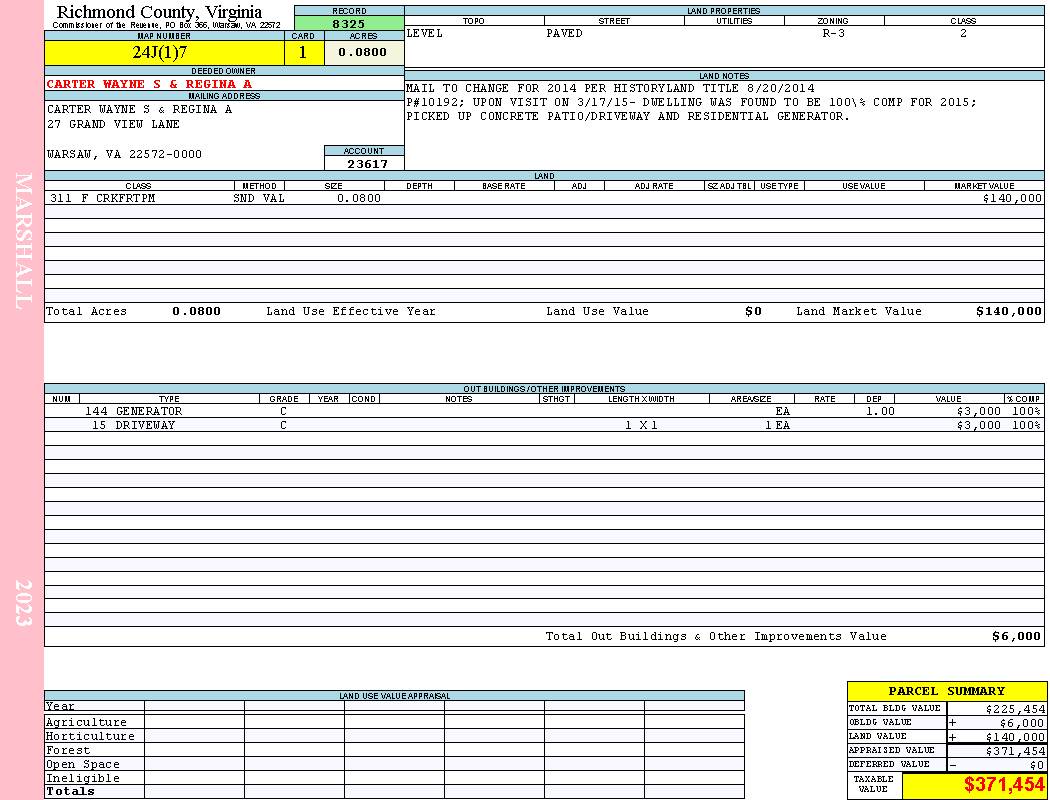
Task: Select the red taxable value $371,454
Action: 1004,785
